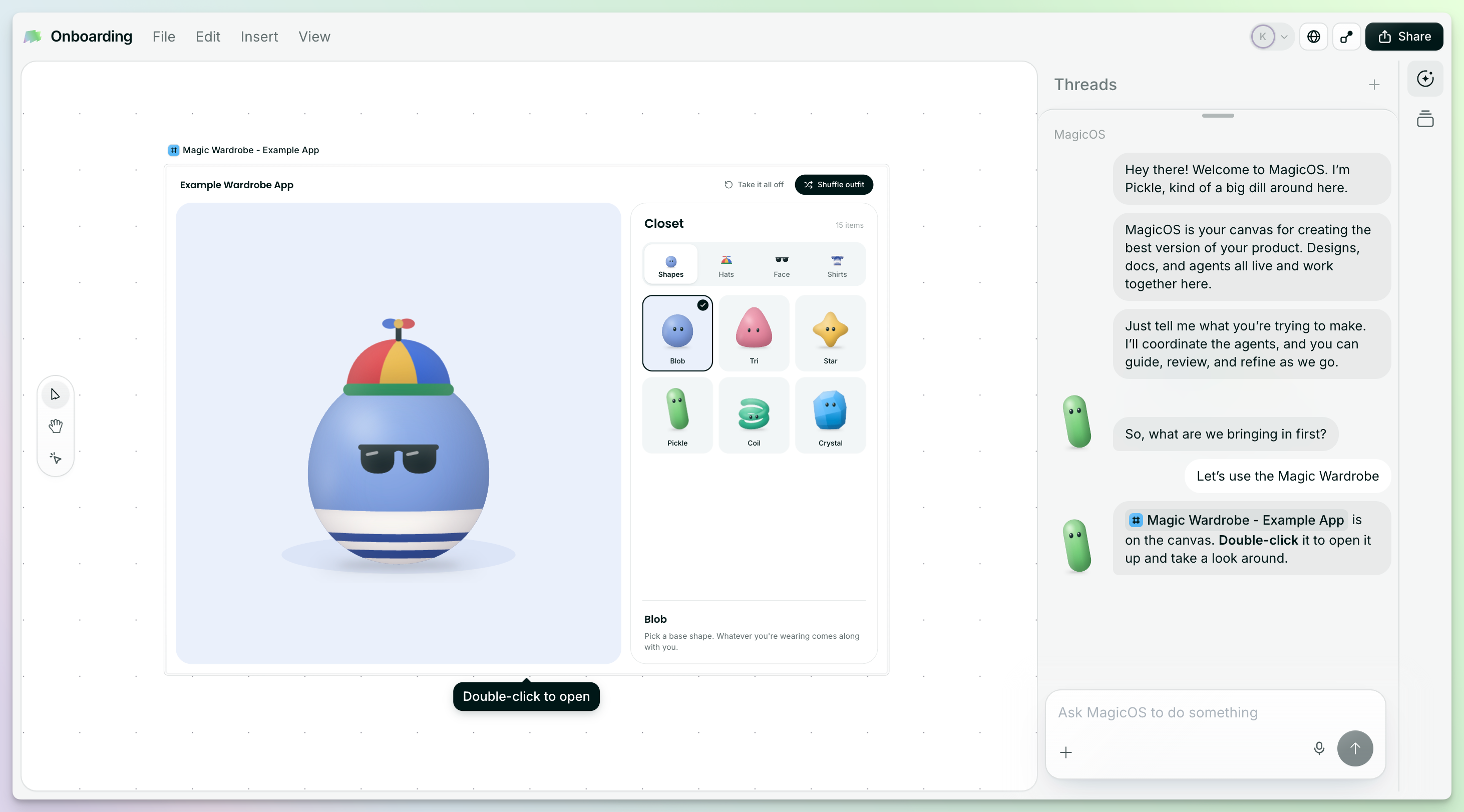Open the stacked layers panel icon
Image resolution: width=1464 pixels, height=812 pixels.
point(1425,119)
